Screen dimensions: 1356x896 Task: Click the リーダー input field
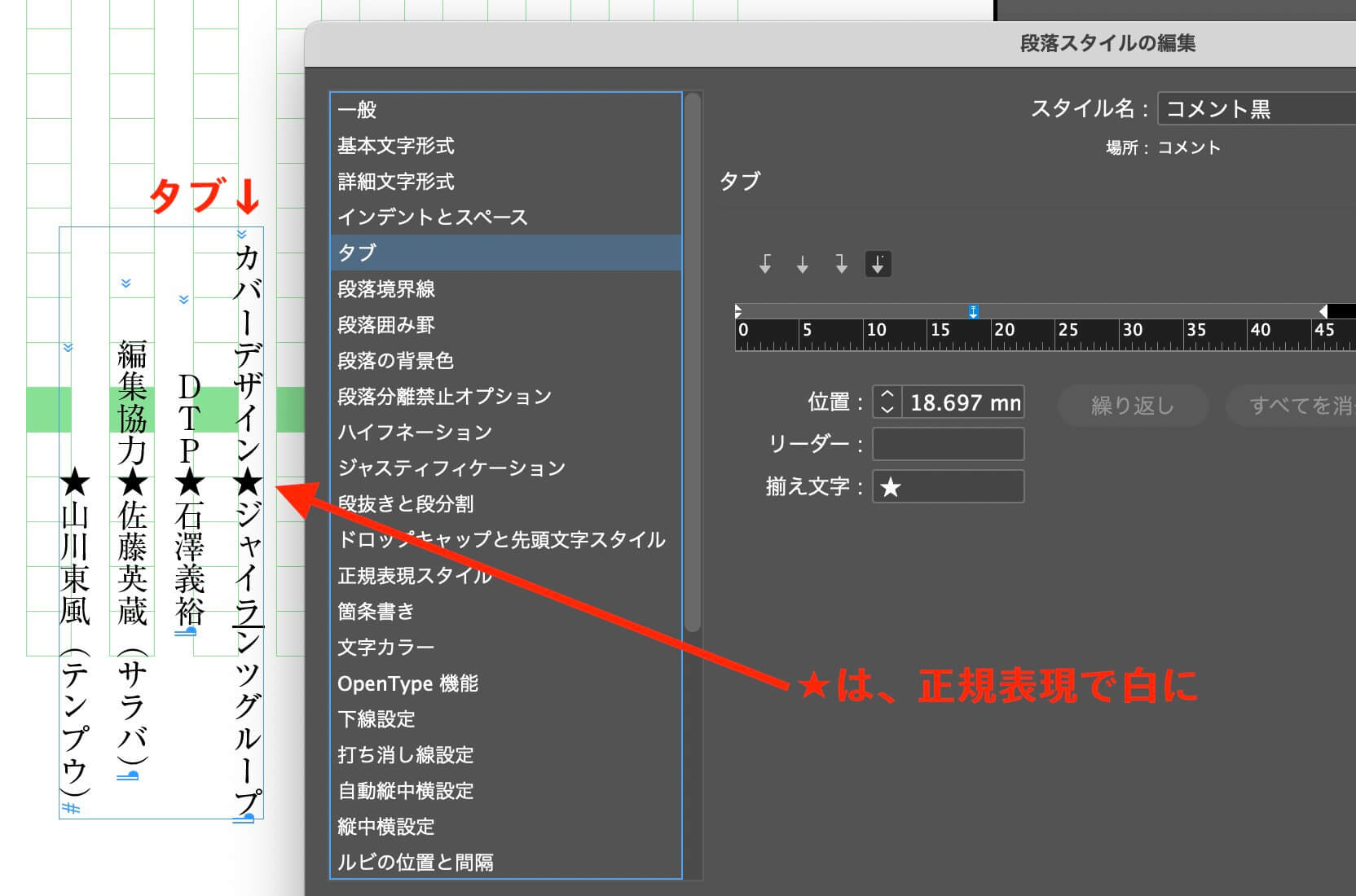[x=948, y=444]
